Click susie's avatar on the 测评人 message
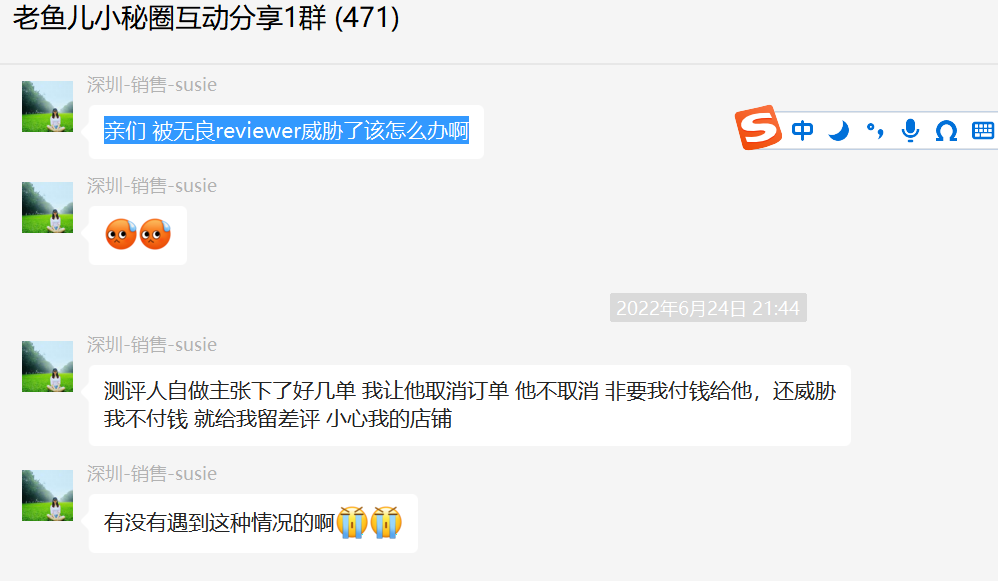998x581 pixels. tap(47, 367)
